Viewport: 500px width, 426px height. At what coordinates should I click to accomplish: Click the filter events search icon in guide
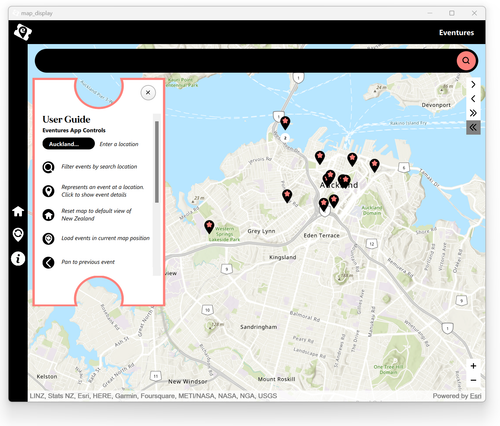tap(48, 167)
